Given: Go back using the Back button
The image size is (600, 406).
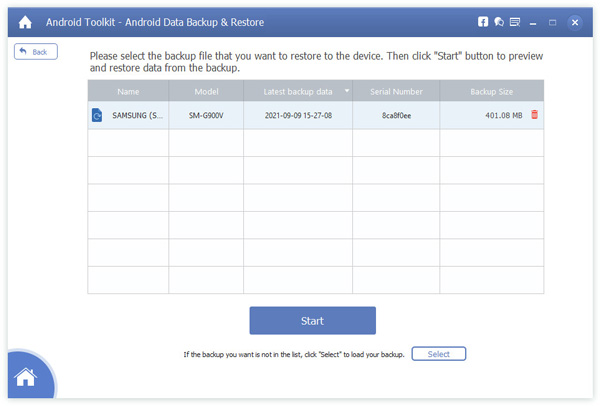Looking at the screenshot, I should (36, 52).
